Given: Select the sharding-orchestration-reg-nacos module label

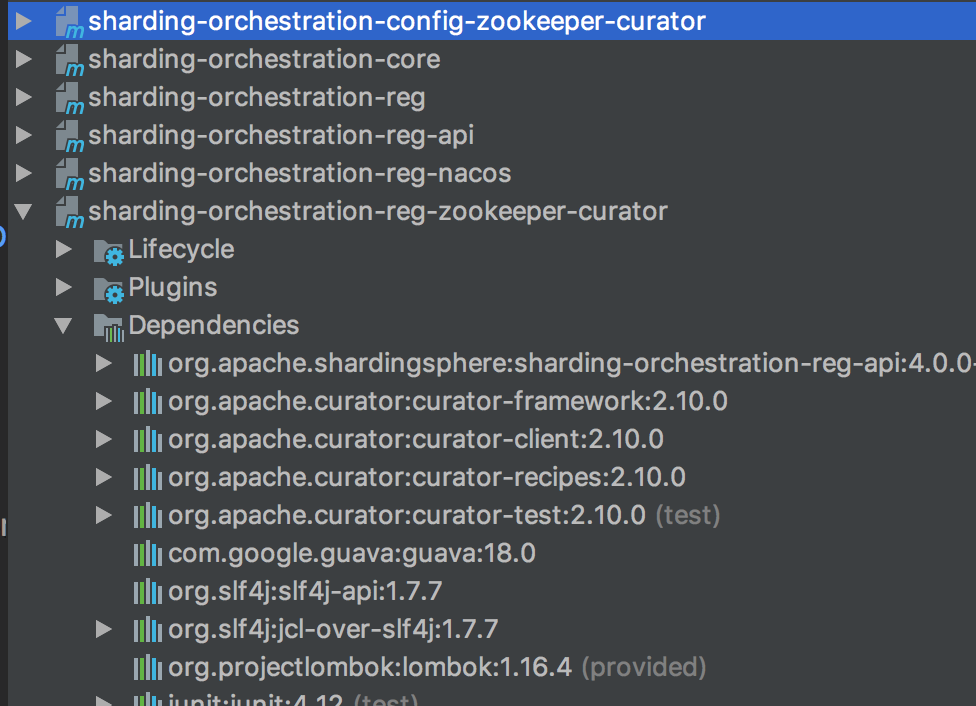Looking at the screenshot, I should 299,174.
